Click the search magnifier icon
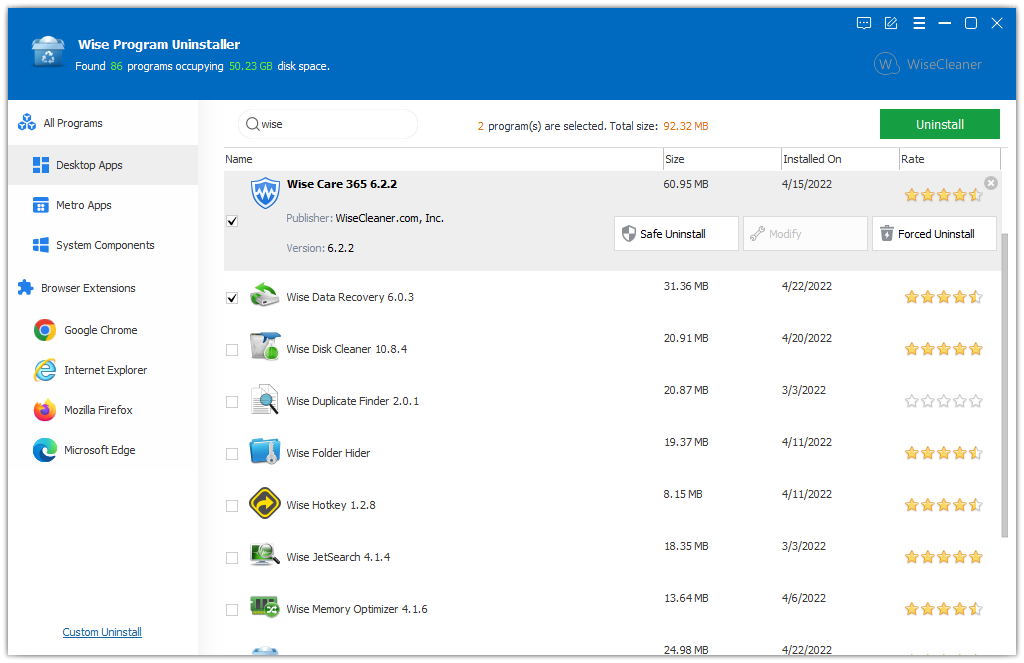The image size is (1024, 663). coord(252,124)
